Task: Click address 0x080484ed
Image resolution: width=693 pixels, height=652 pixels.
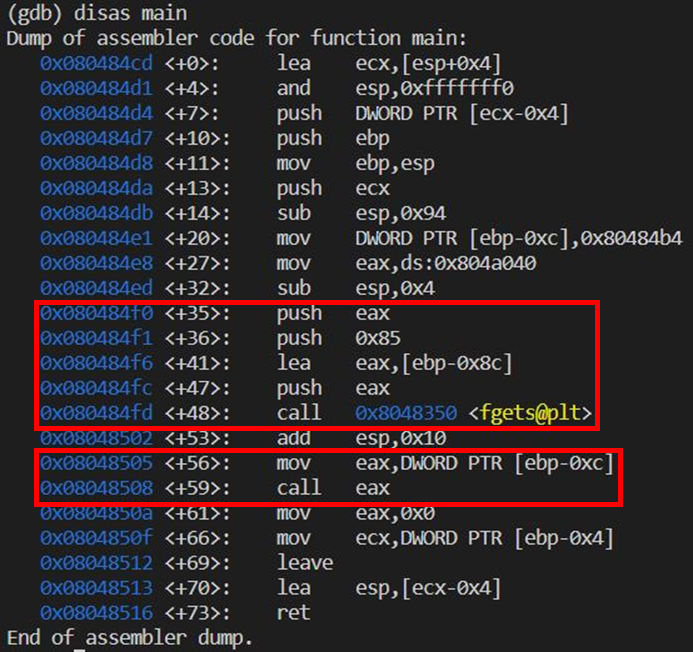Action: click(96, 288)
